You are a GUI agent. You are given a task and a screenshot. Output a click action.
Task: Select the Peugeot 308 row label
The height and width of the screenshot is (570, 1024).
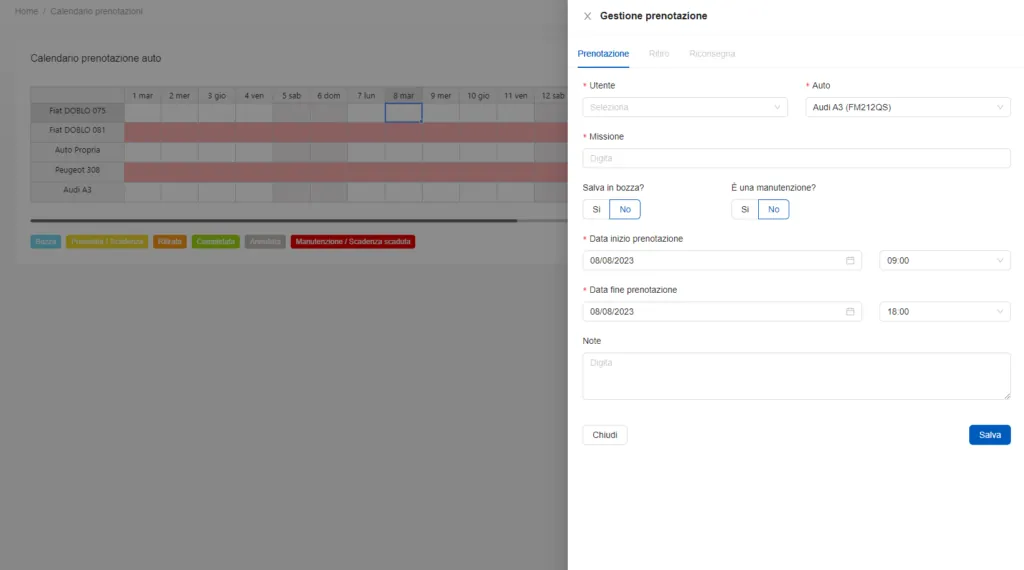77,170
